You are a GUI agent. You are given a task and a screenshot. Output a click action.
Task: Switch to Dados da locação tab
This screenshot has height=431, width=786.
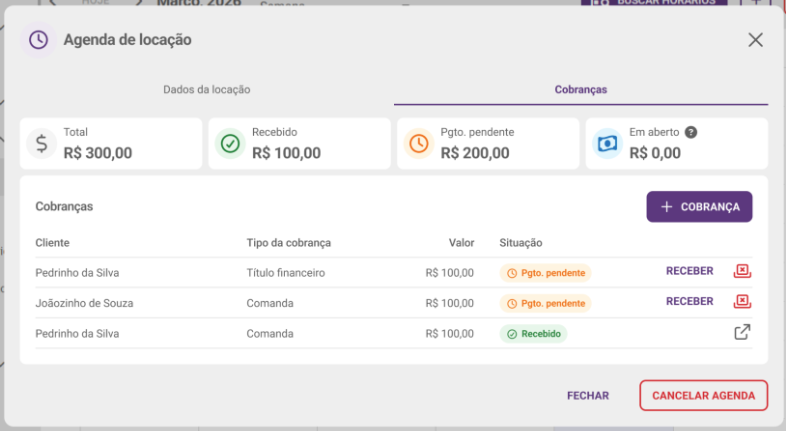tap(207, 90)
